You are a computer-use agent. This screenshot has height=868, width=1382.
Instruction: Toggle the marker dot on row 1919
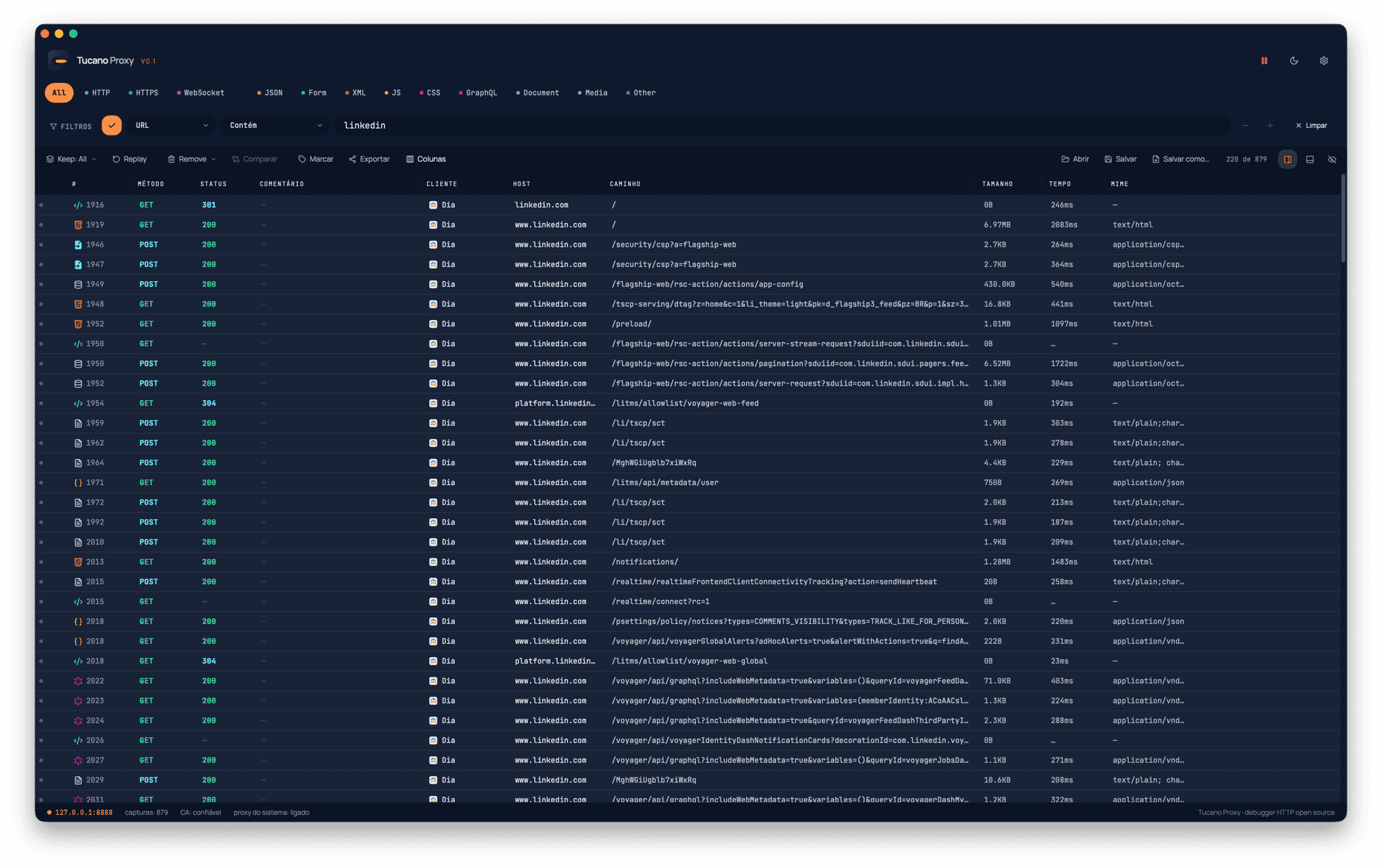(x=41, y=225)
